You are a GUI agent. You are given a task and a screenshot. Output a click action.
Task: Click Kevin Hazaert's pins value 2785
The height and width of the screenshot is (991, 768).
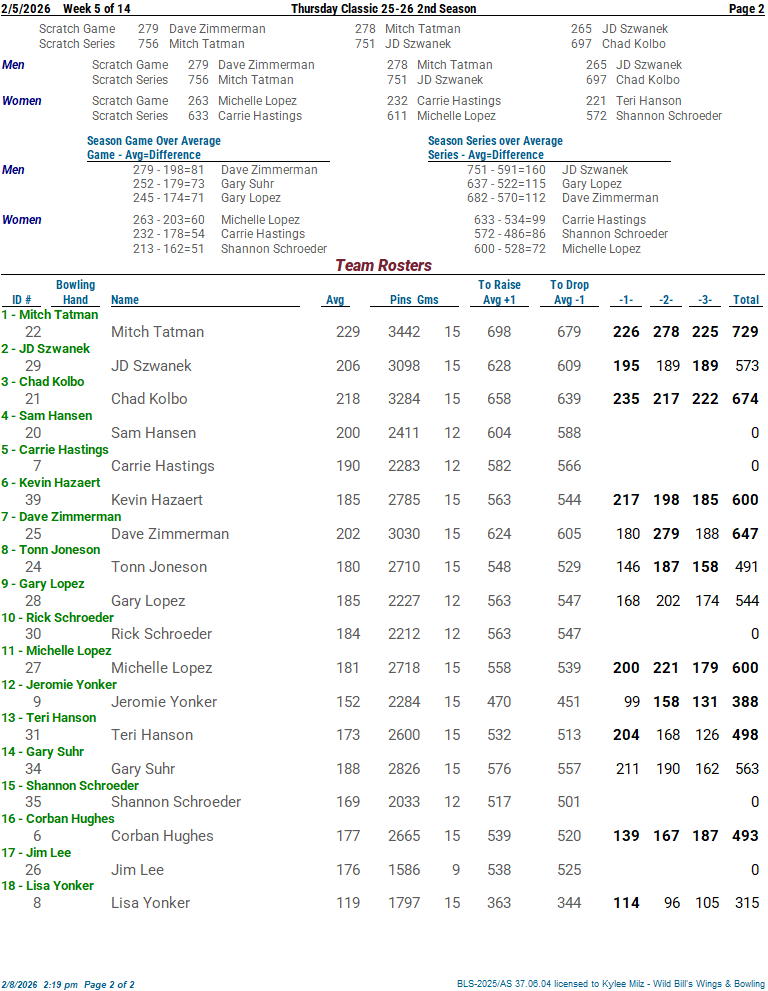click(x=404, y=500)
